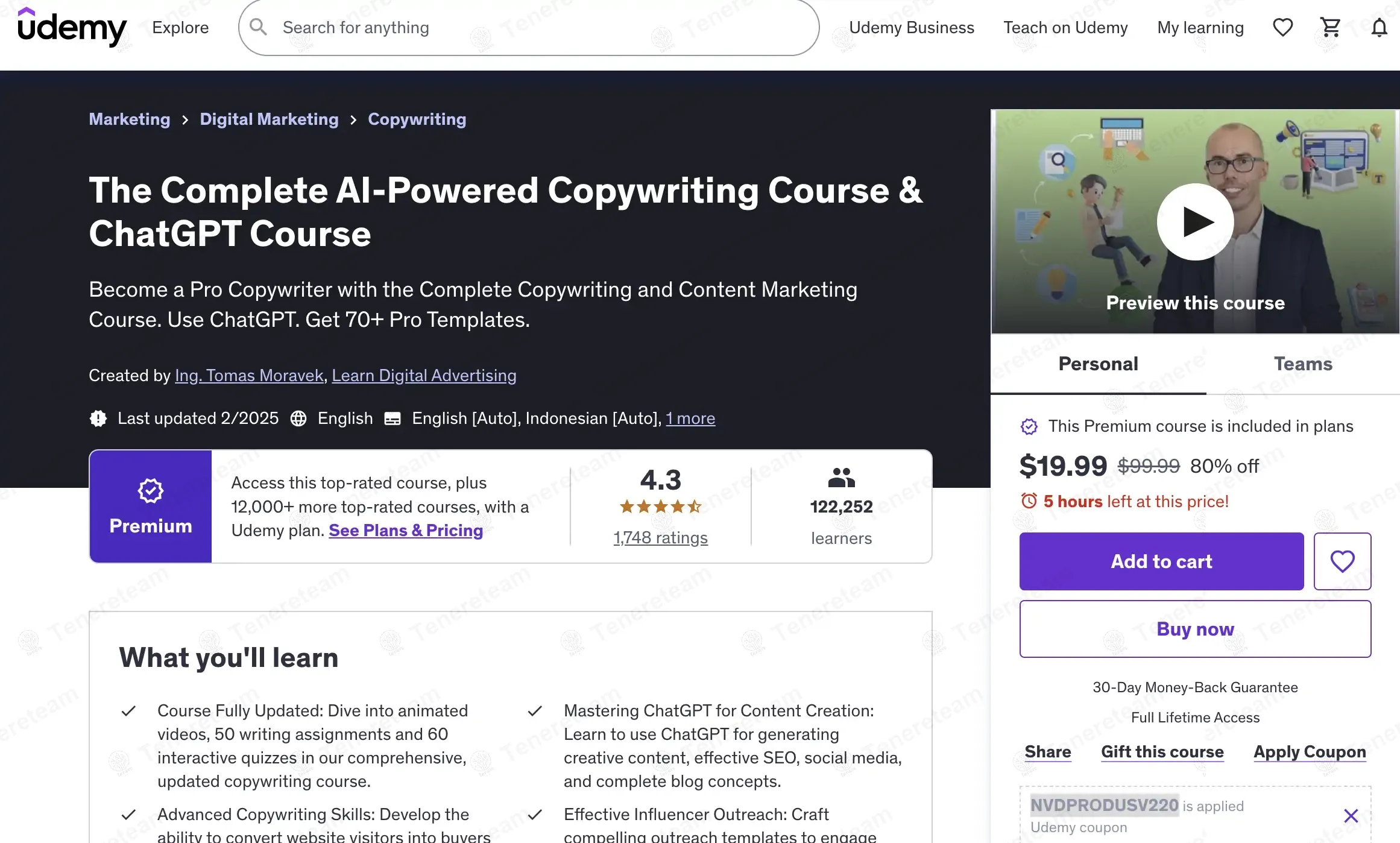Open Digital Marketing breadcrumb
The image size is (1400, 843).
[x=269, y=119]
